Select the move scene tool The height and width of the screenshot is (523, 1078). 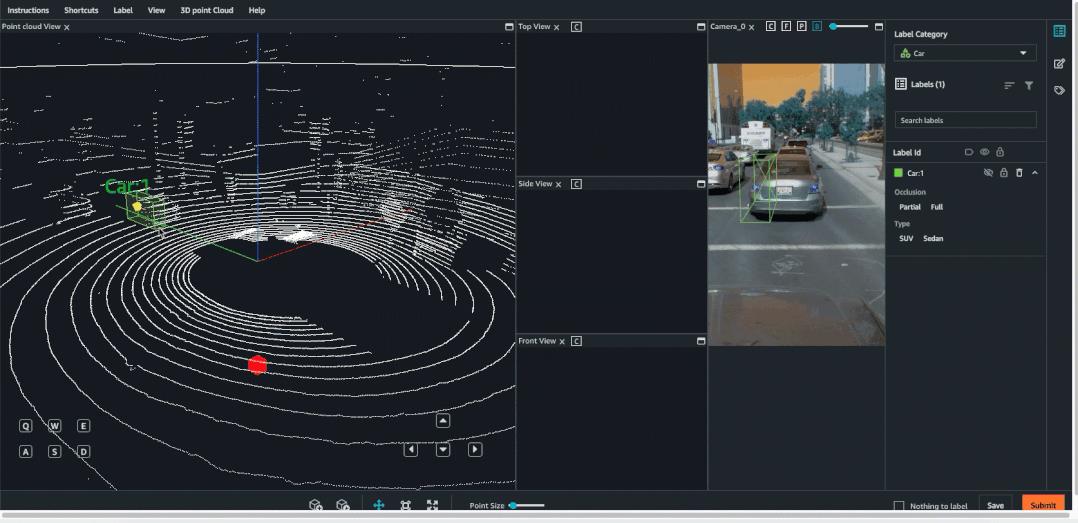click(x=378, y=505)
